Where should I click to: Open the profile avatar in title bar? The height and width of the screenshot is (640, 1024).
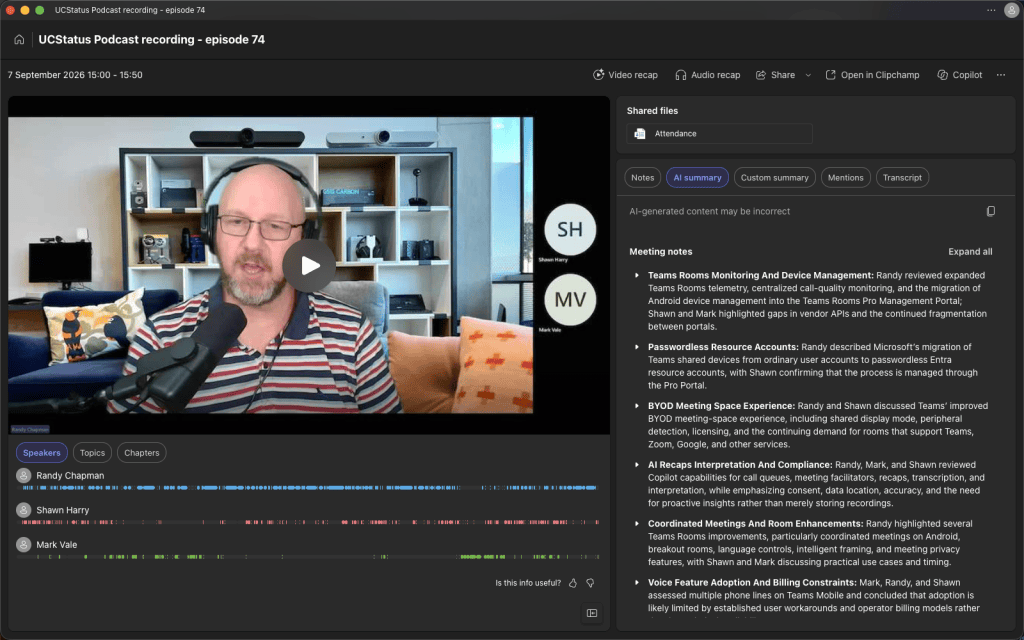point(1010,10)
